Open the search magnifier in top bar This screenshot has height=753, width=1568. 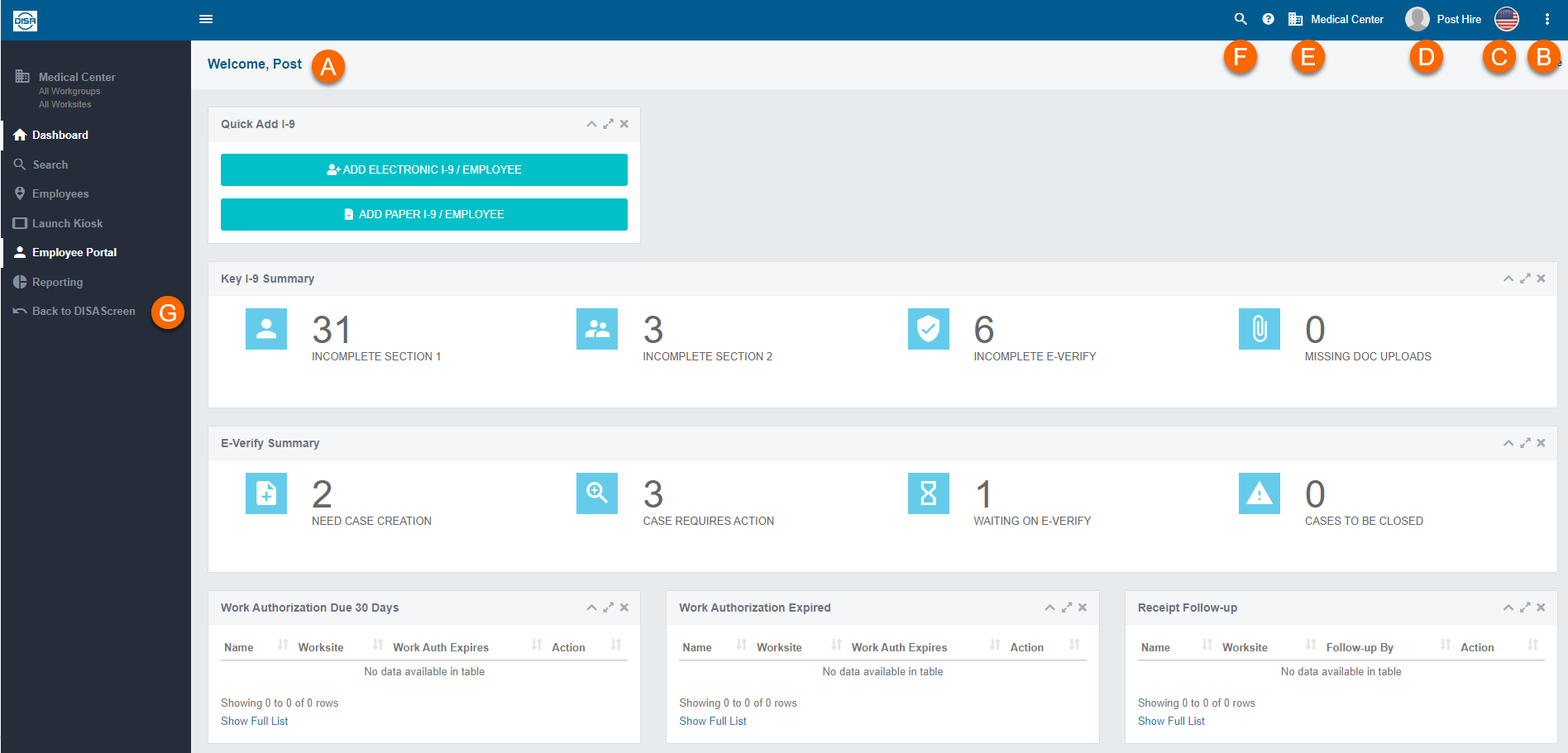[x=1241, y=19]
